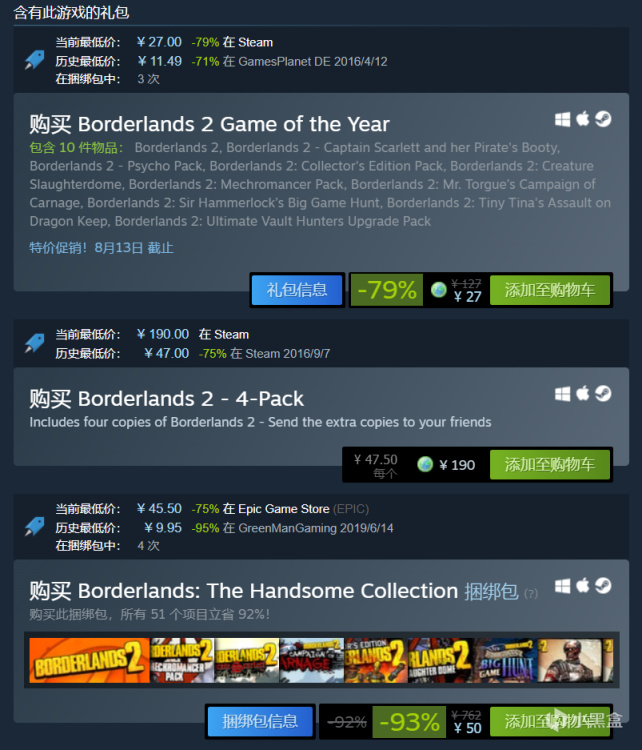Click the globe icon next to ¥ 27 price
Image resolution: width=642 pixels, height=750 pixels.
(439, 289)
